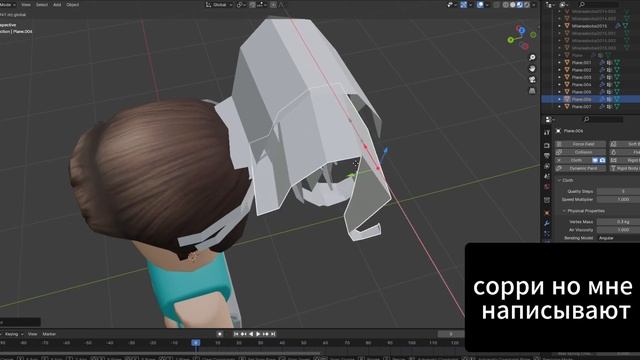
Task: Click the green Y axis on the gizmo
Action: (511, 40)
